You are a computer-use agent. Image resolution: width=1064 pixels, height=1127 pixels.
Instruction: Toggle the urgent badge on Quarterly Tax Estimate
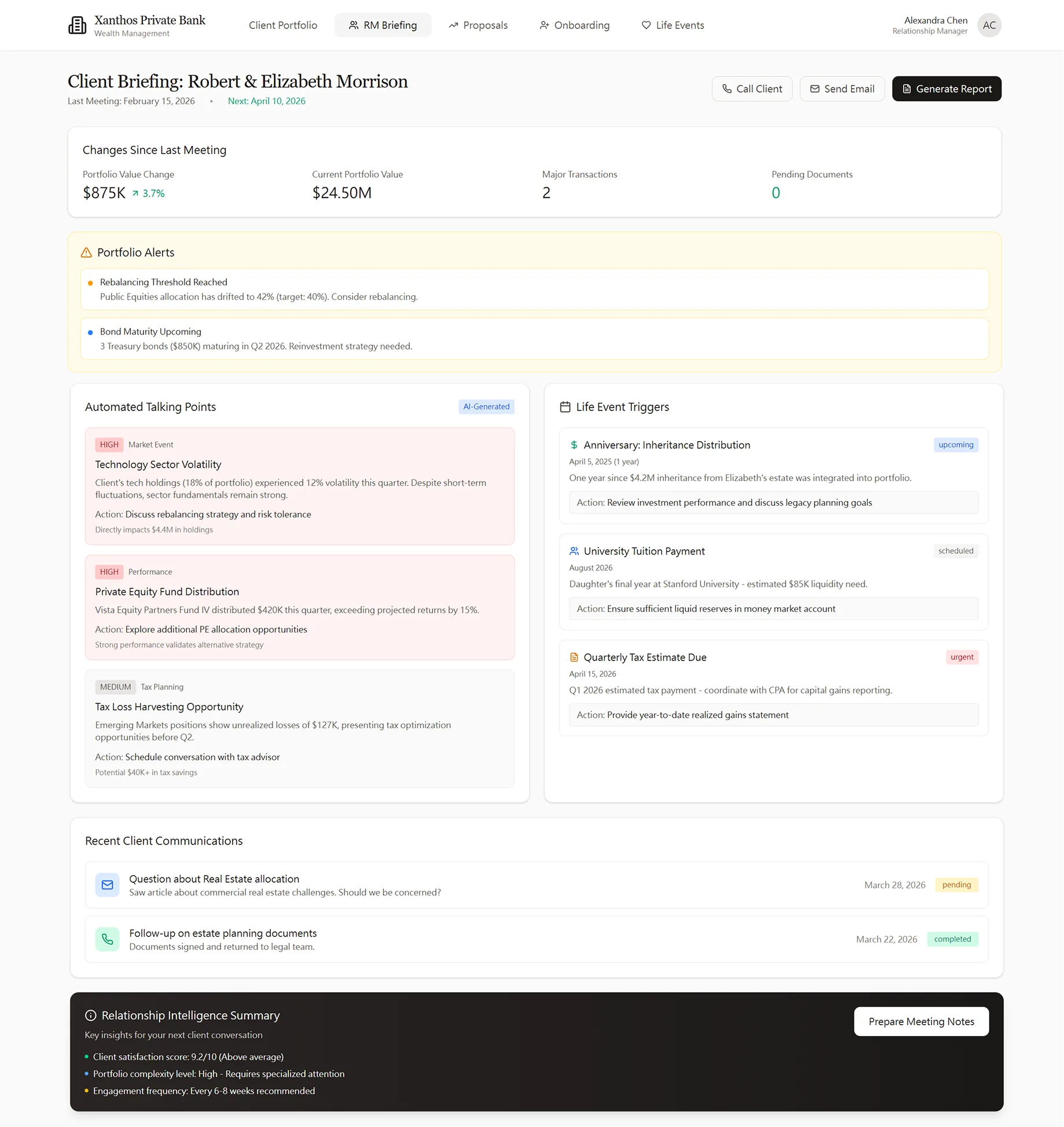(961, 657)
